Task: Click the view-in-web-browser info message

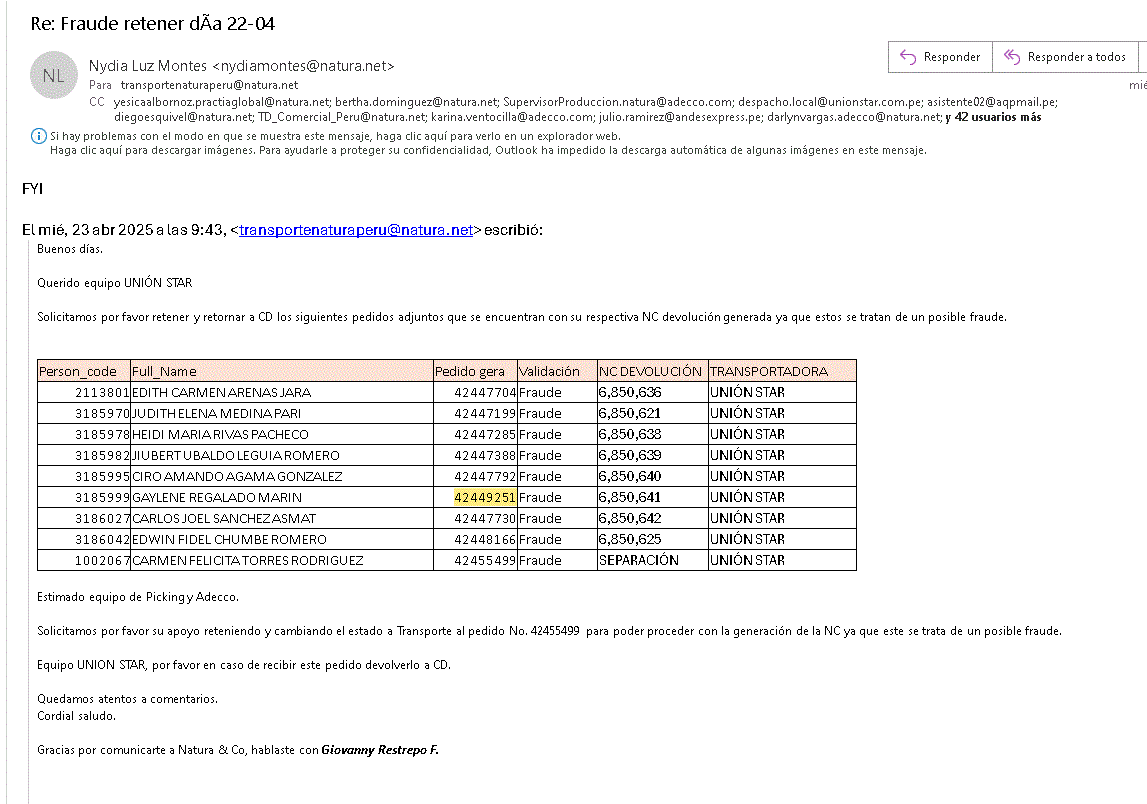Action: click(335, 136)
